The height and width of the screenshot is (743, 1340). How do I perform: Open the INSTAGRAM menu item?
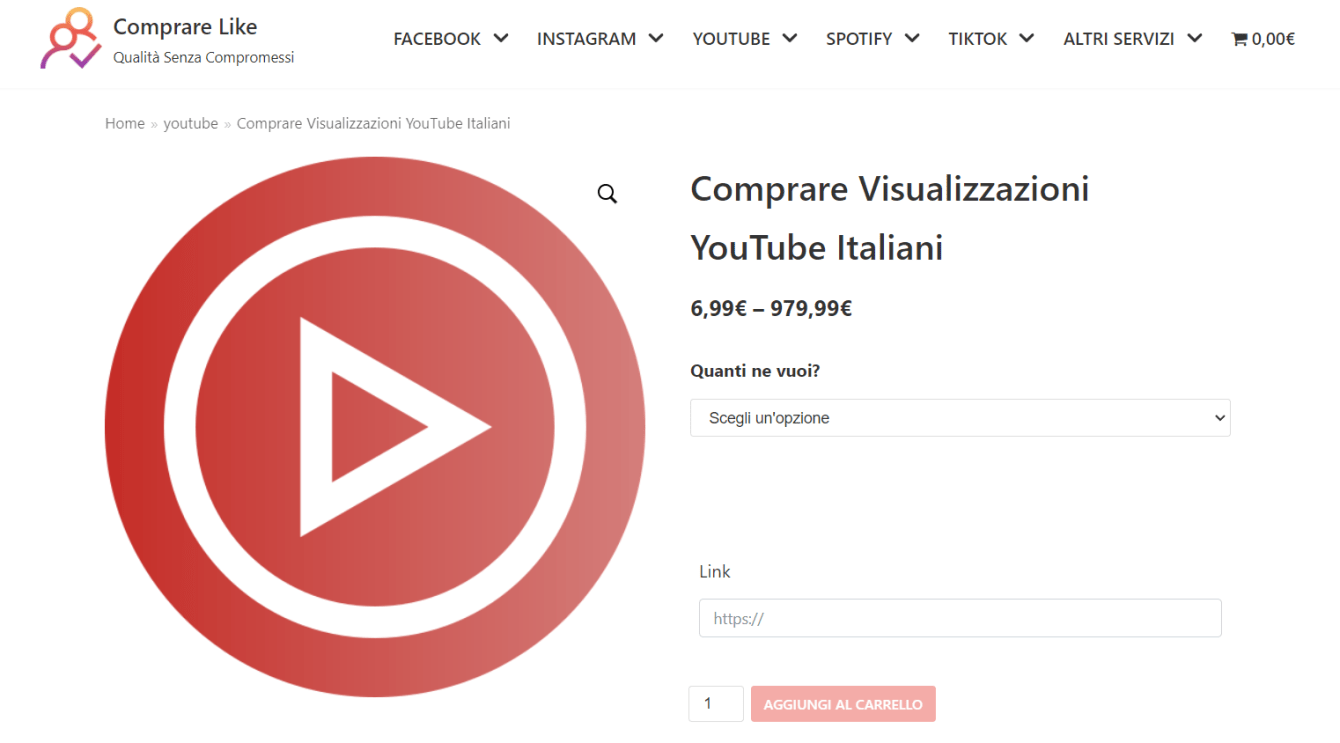tap(586, 39)
